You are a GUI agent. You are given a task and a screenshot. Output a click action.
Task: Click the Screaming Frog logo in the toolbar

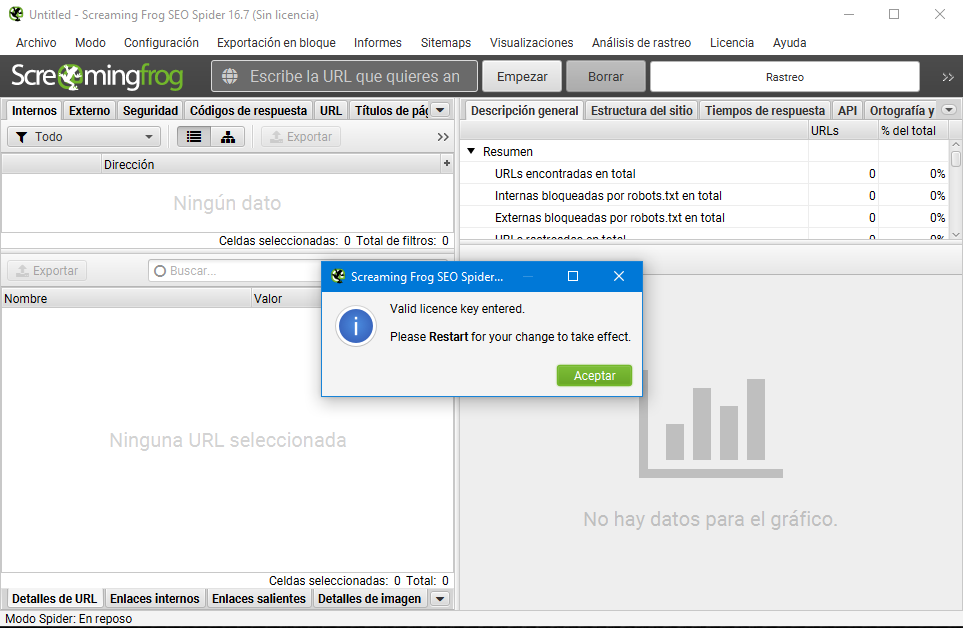click(x=97, y=76)
